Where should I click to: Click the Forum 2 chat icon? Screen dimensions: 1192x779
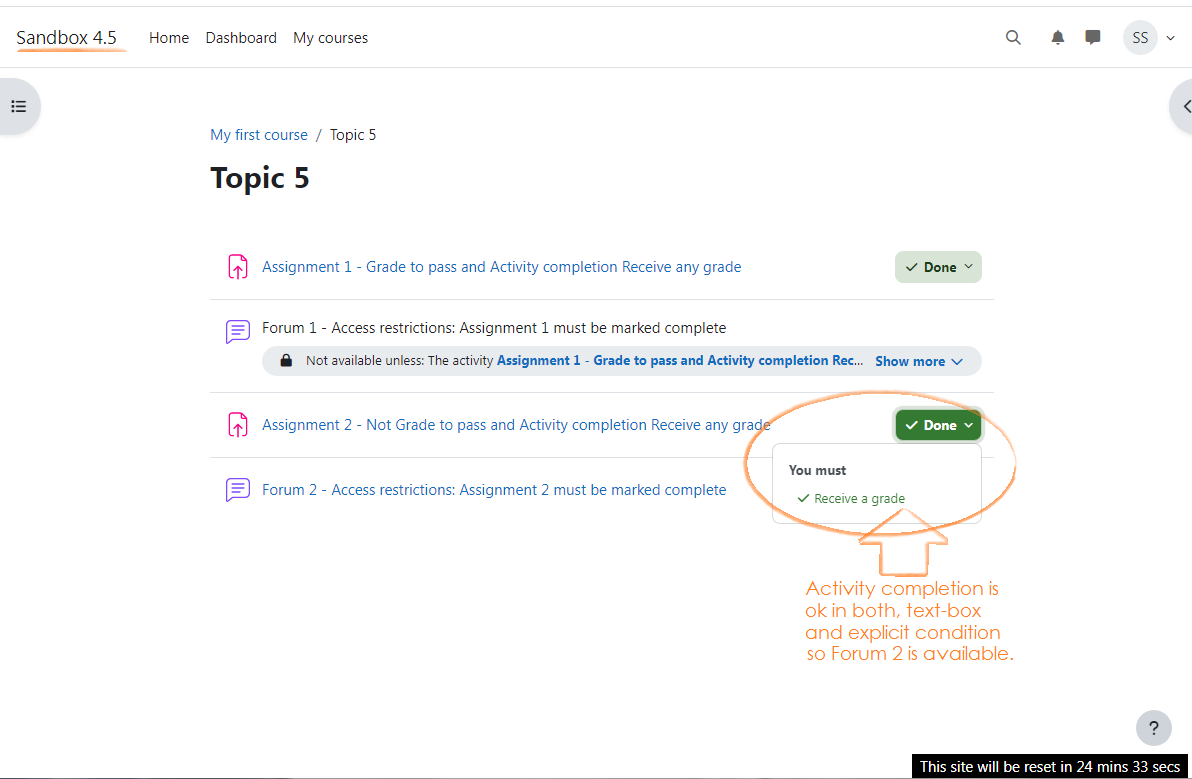[238, 489]
